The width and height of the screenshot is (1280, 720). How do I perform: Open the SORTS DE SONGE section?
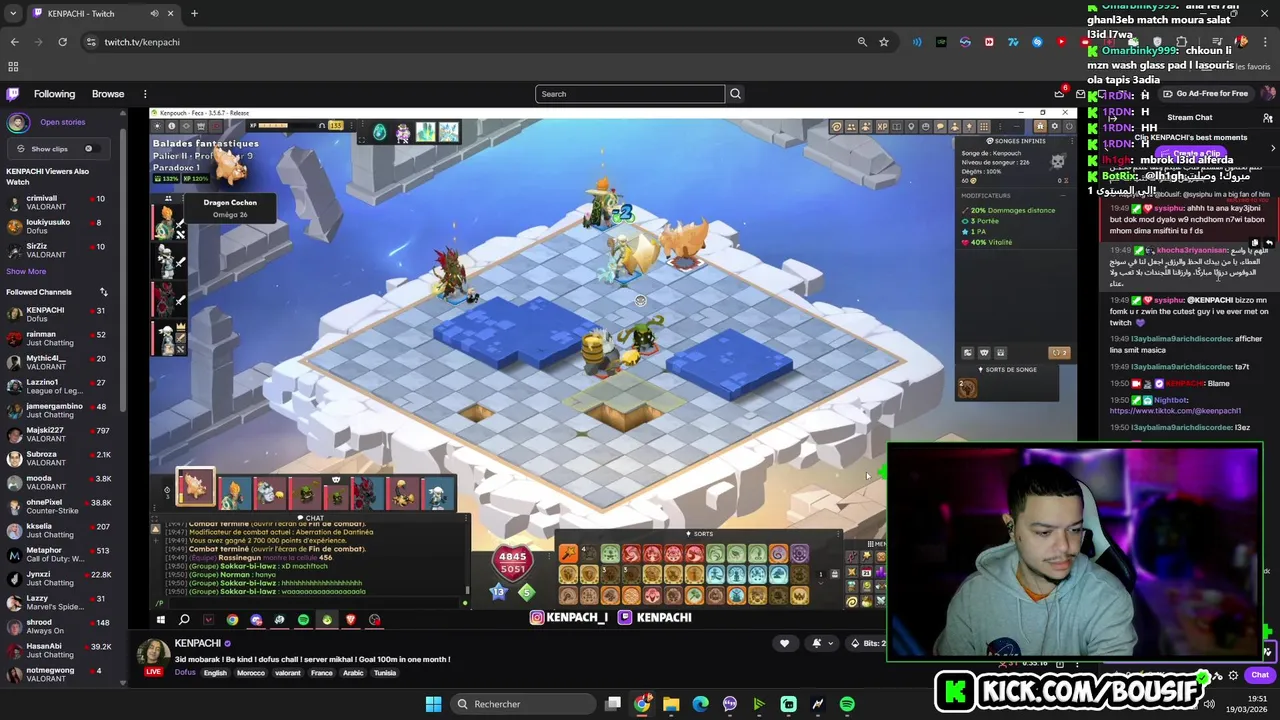tap(1009, 369)
